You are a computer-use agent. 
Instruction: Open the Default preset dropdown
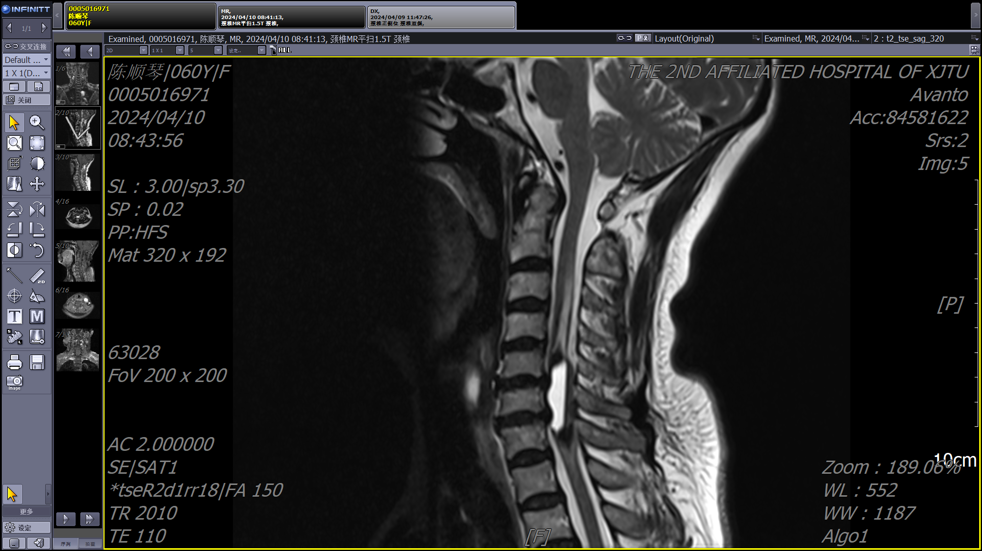point(26,60)
